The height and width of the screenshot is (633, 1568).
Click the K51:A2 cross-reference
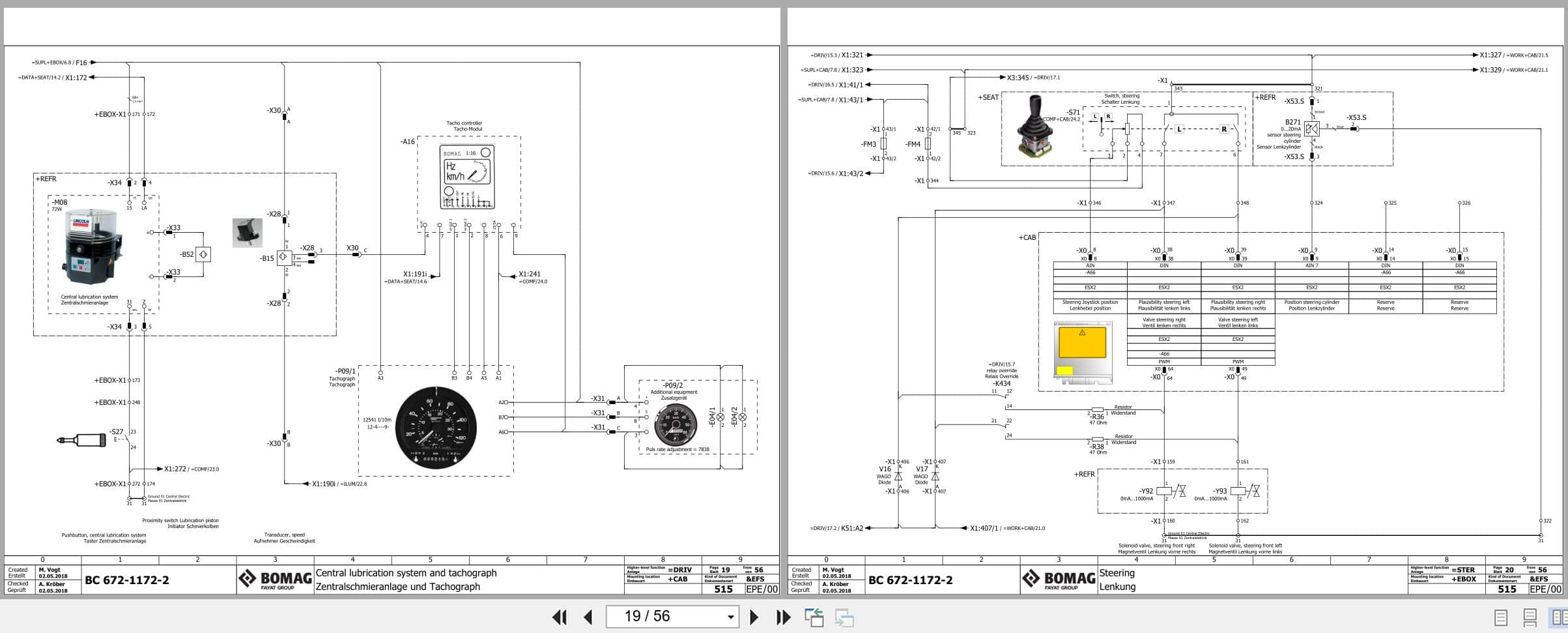tap(851, 528)
